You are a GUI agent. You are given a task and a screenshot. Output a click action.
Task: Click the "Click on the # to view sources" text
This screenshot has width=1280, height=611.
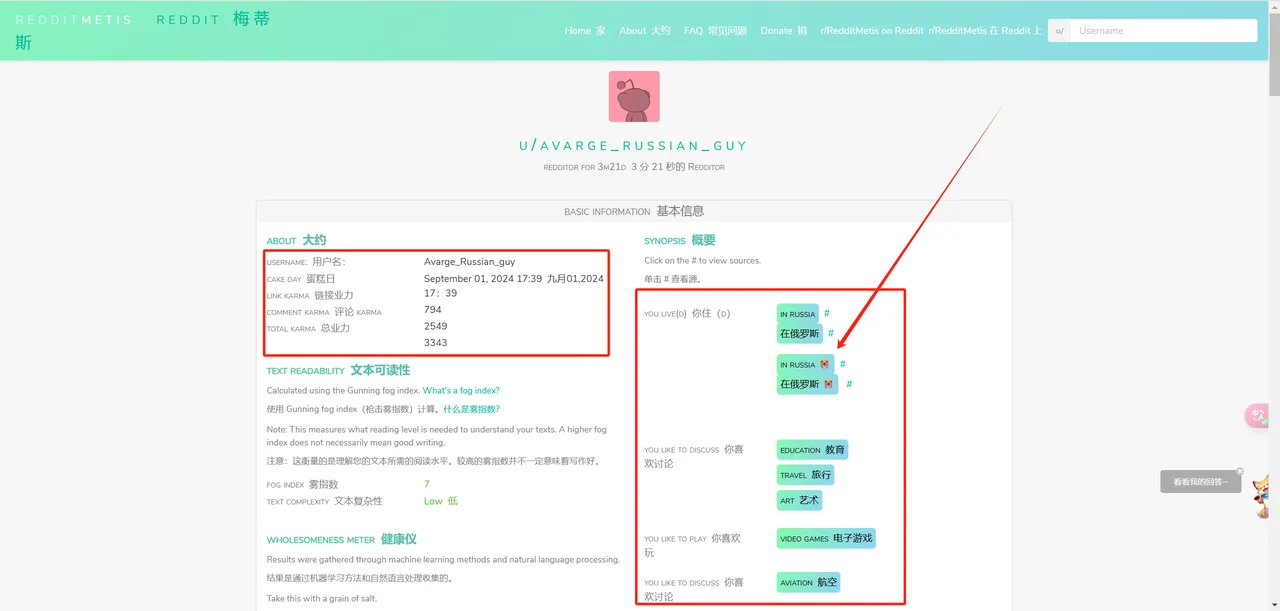(x=702, y=261)
